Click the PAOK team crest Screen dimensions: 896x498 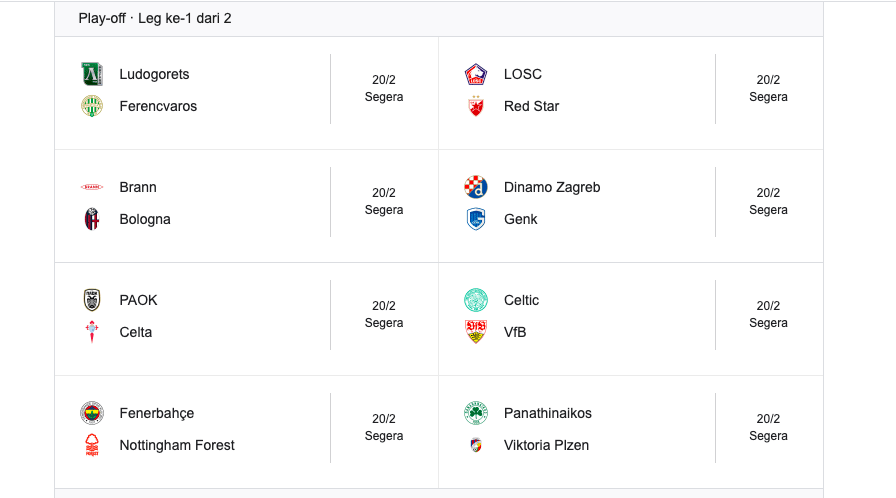click(x=92, y=300)
